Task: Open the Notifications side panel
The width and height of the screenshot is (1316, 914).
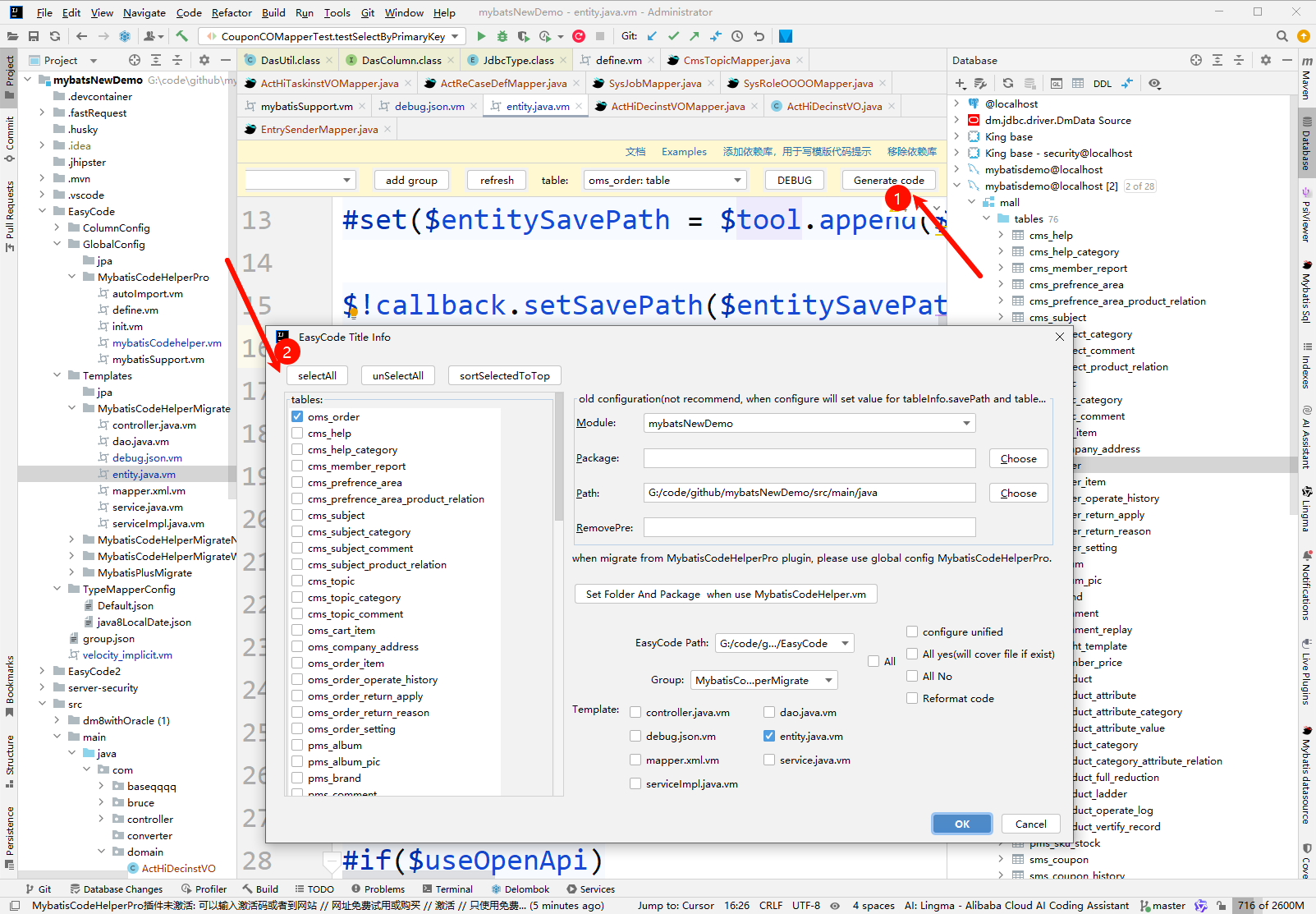Action: [1306, 586]
